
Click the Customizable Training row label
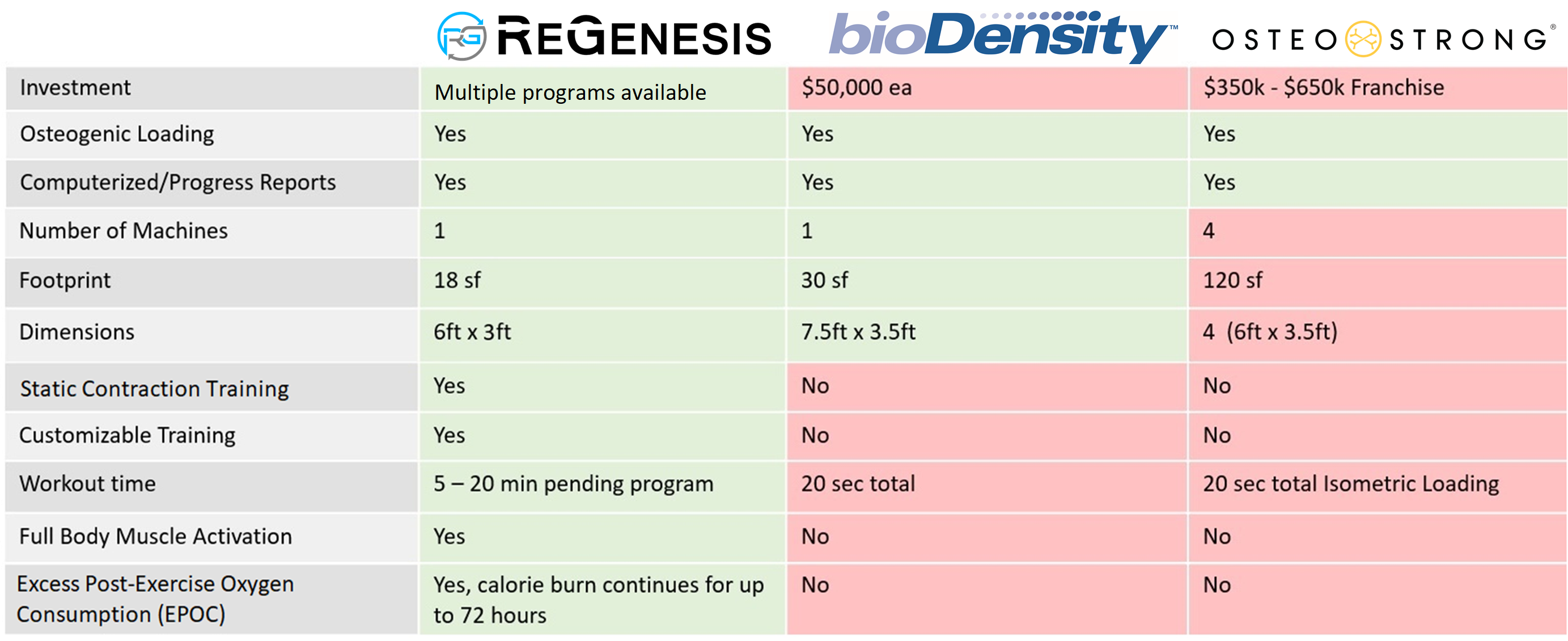click(127, 435)
